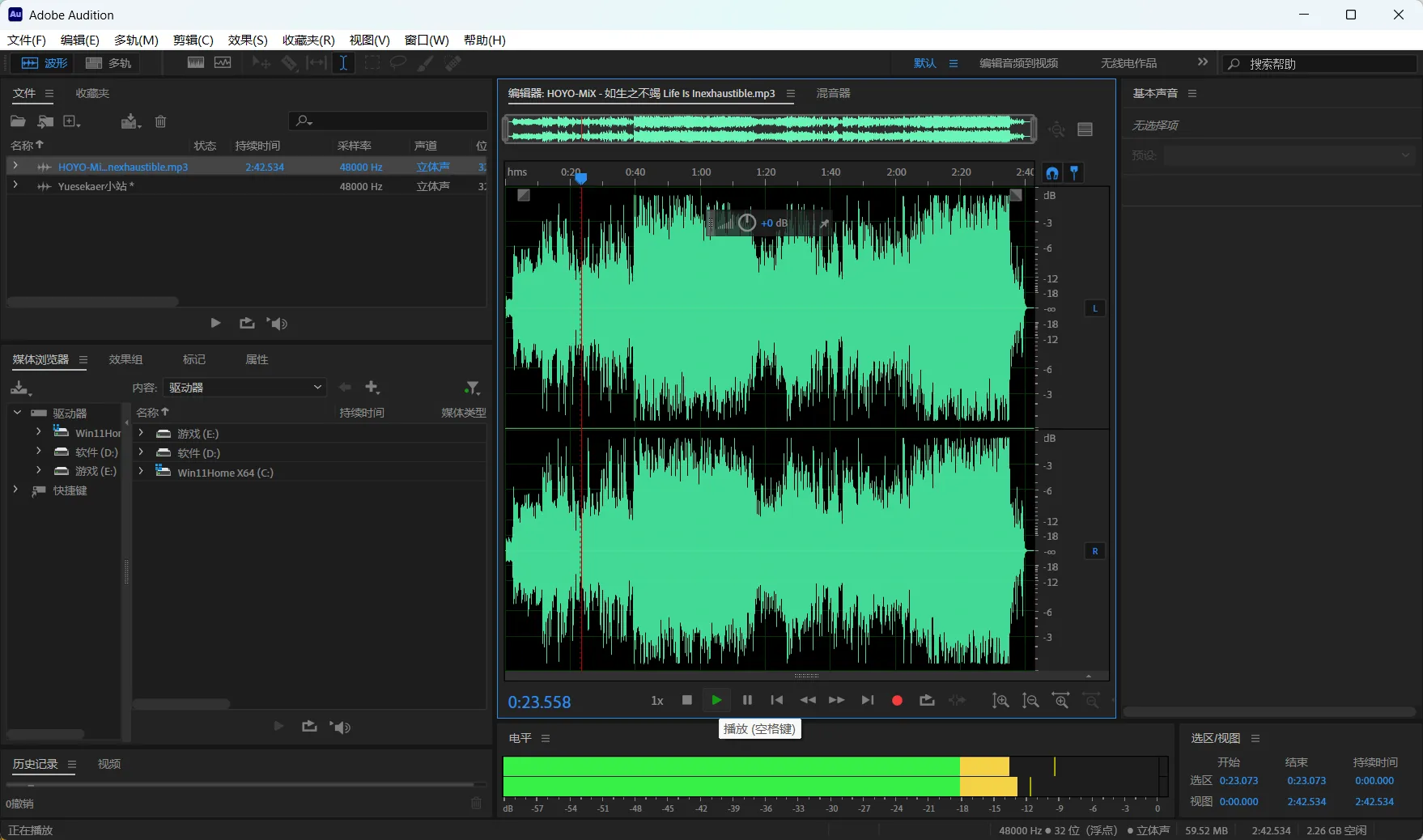Toggle auto-play speaker in Files panel
This screenshot has width=1423, height=840.
coord(278,323)
